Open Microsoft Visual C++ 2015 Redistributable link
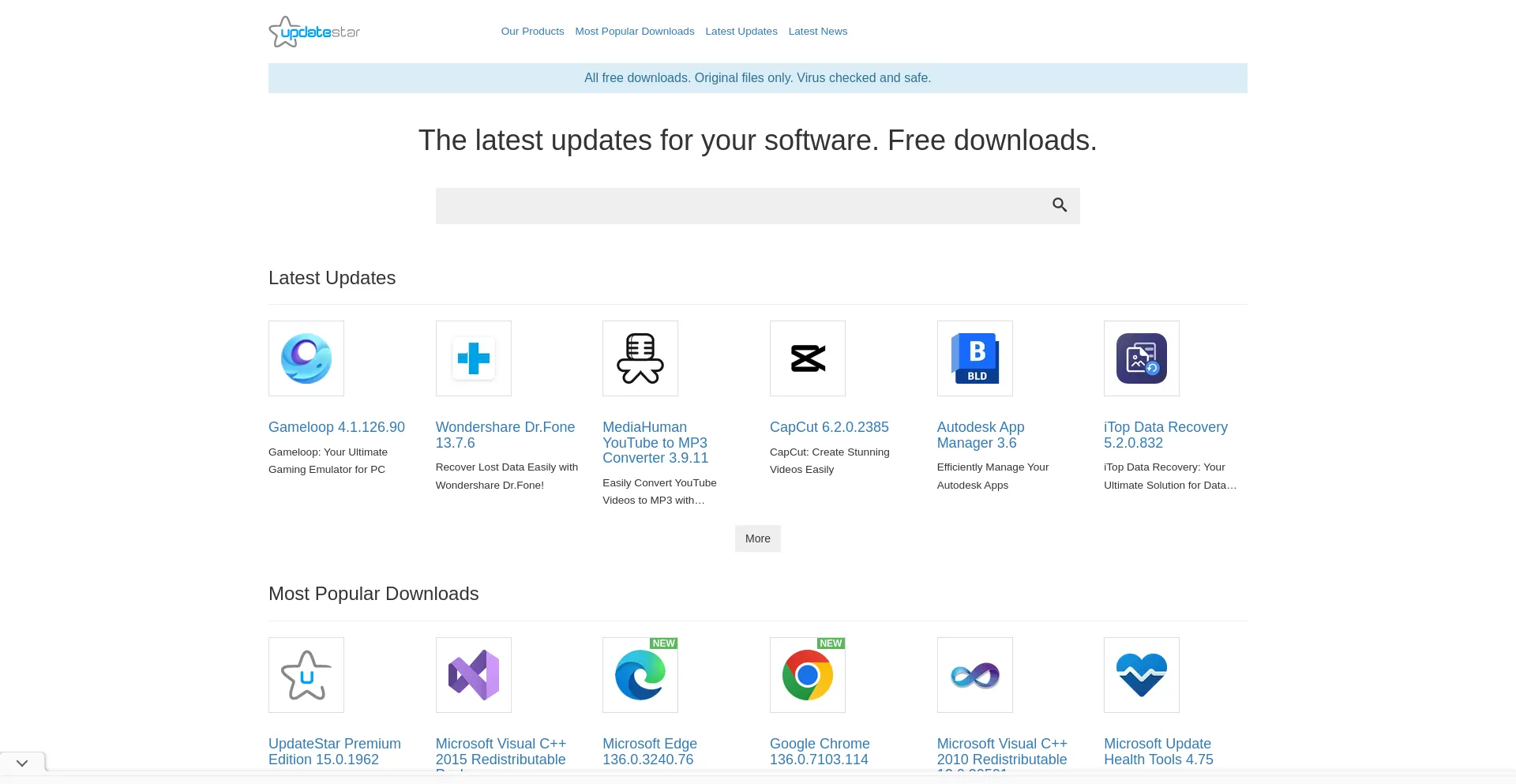Viewport: 1516px width, 784px height. tap(501, 752)
